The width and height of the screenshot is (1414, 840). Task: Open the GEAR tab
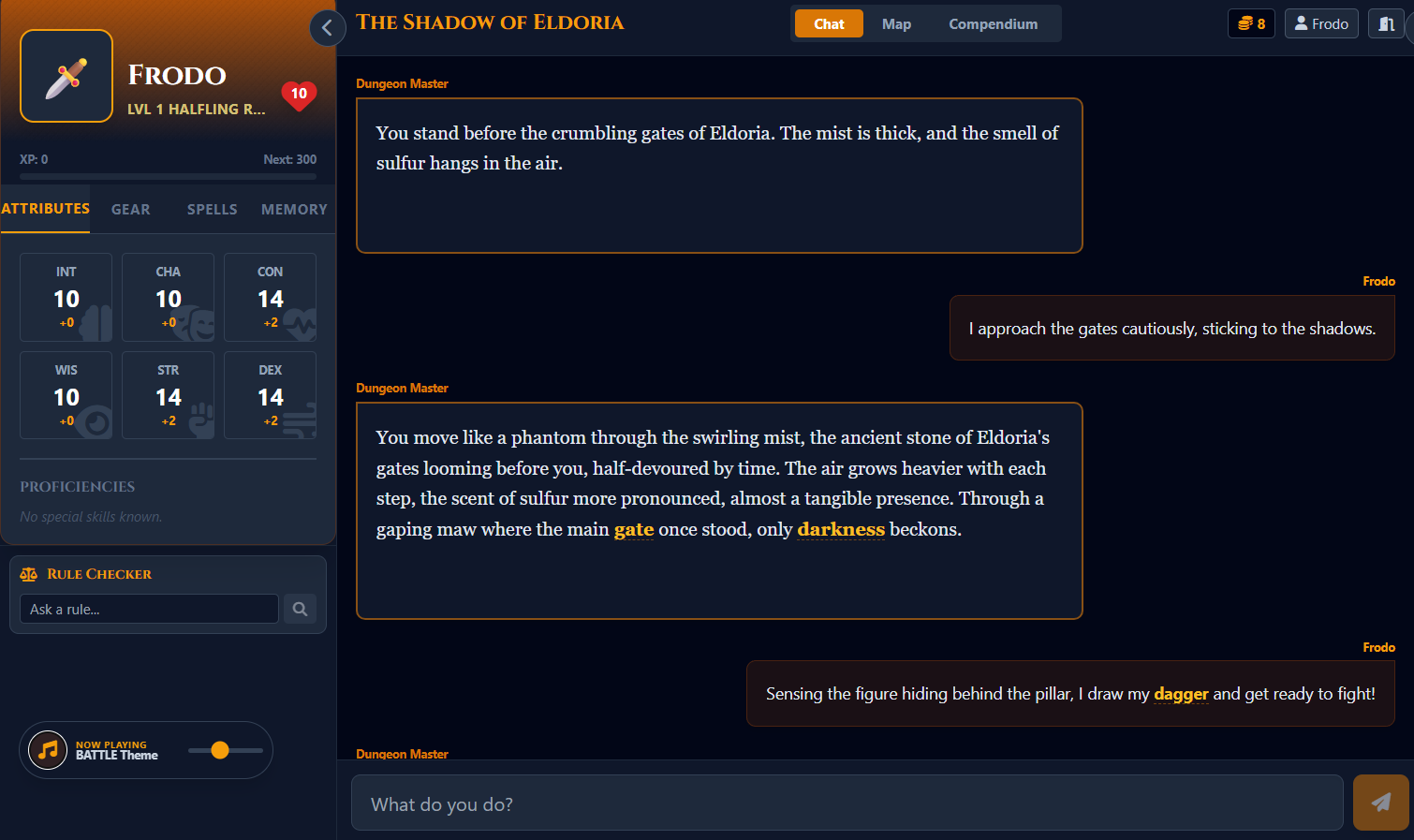130,209
